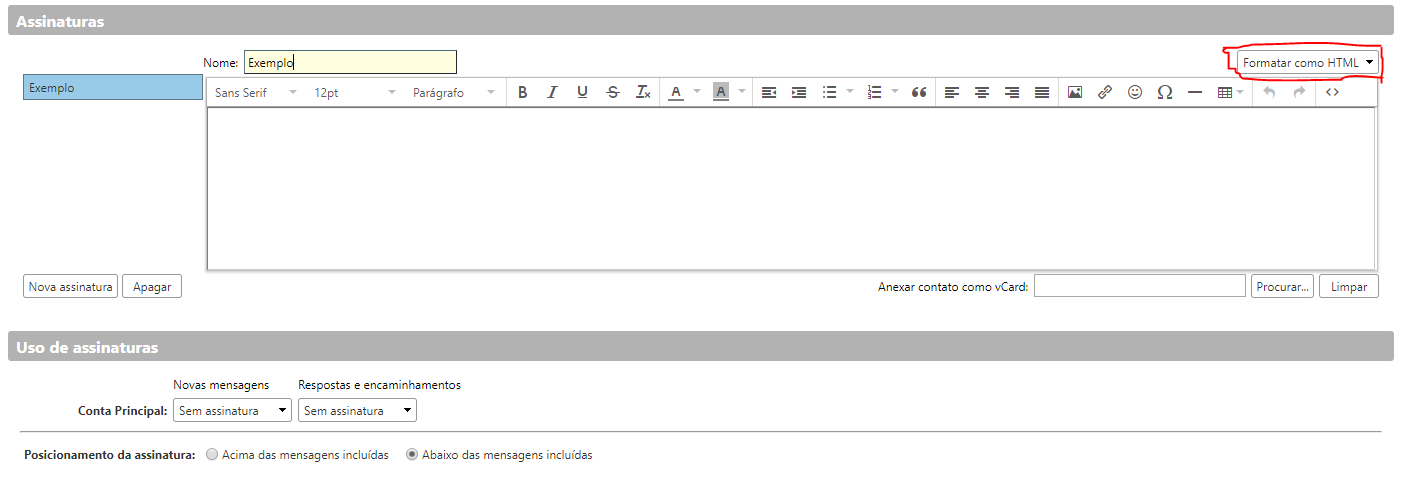The height and width of the screenshot is (481, 1406).
Task: Open Respostas e encaminhamentos signature dropdown
Action: pos(357,410)
